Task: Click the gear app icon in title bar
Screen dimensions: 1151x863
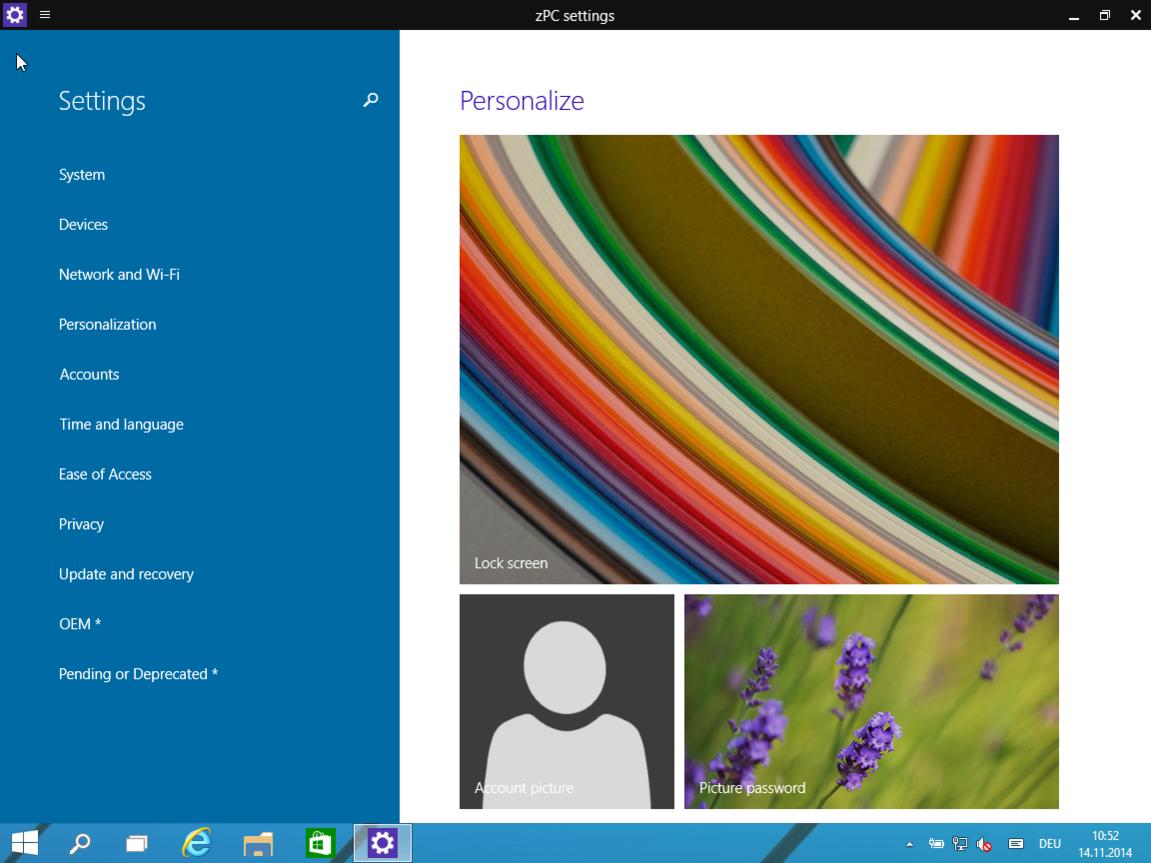Action: 15,15
